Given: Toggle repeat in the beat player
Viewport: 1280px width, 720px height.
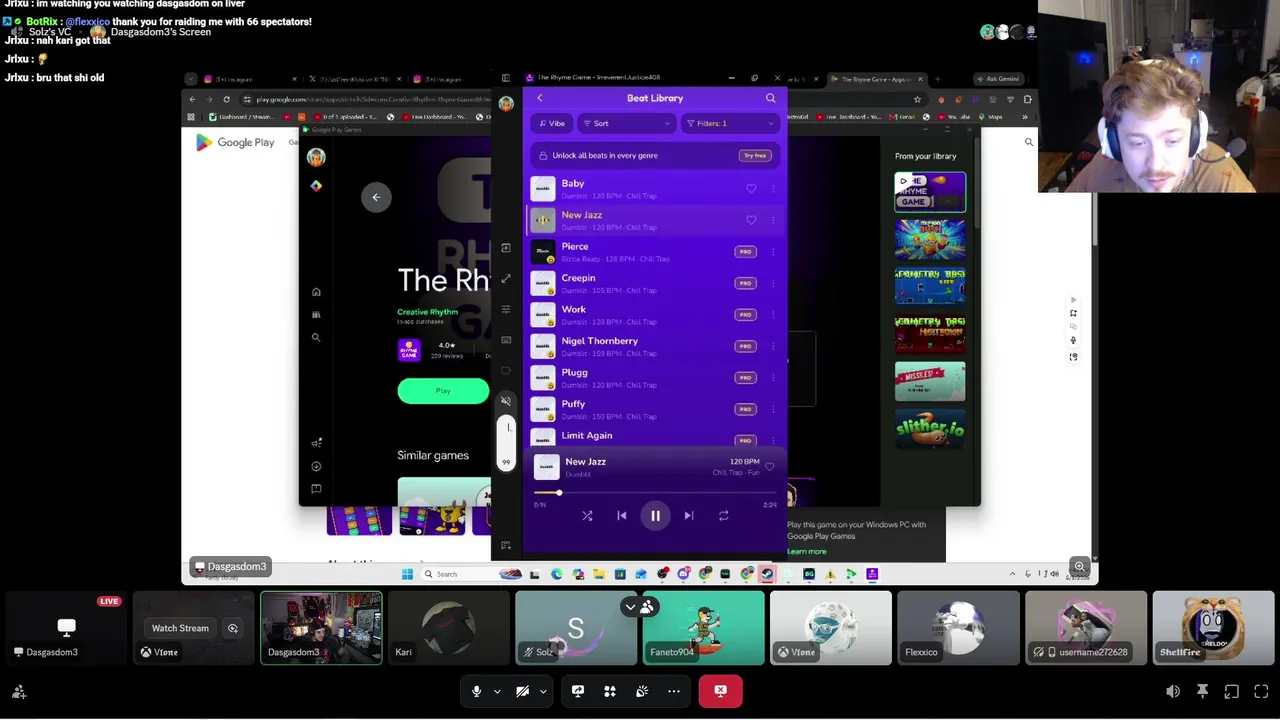Looking at the screenshot, I should pyautogui.click(x=723, y=516).
